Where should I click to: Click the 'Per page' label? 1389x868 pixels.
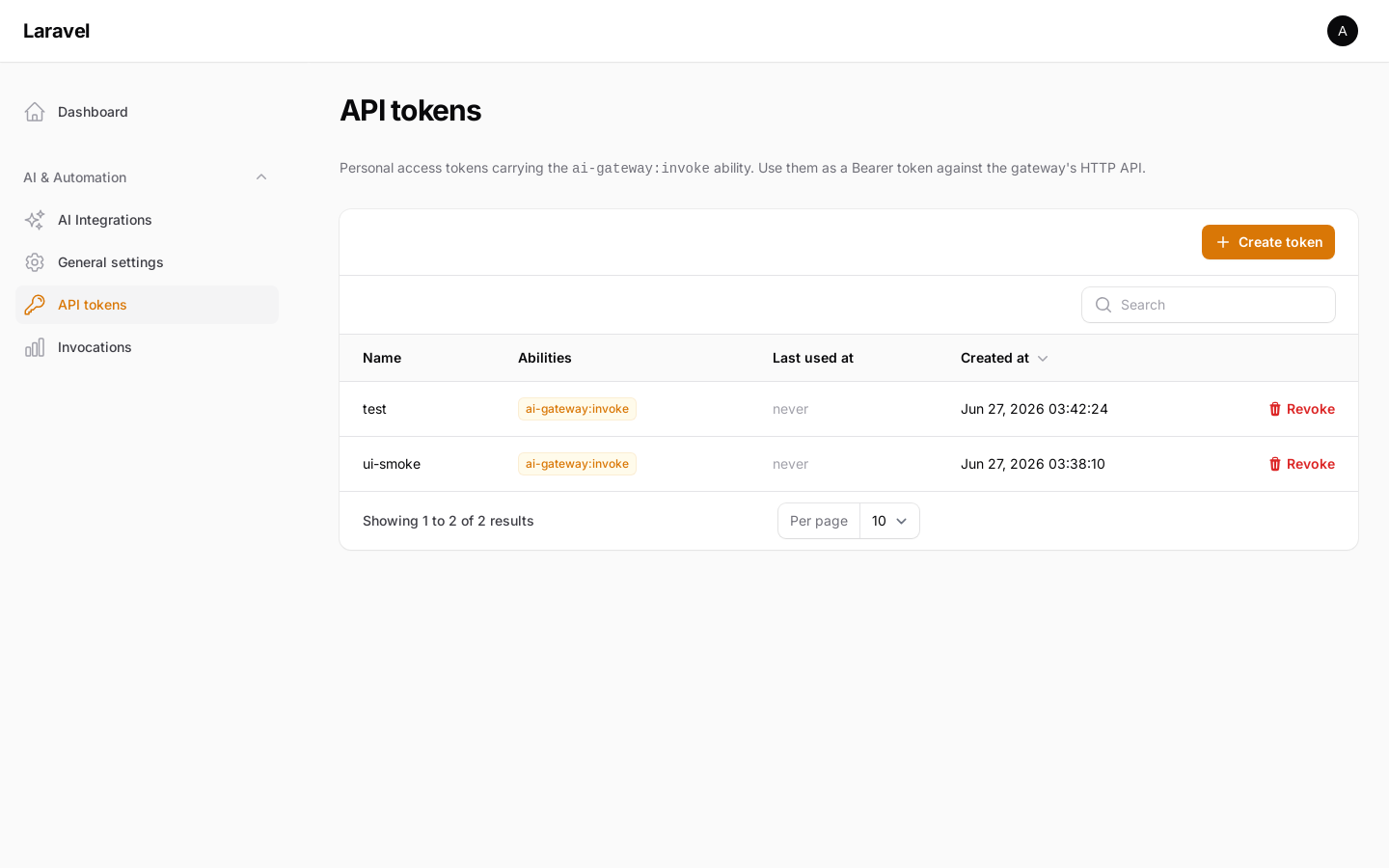point(819,521)
